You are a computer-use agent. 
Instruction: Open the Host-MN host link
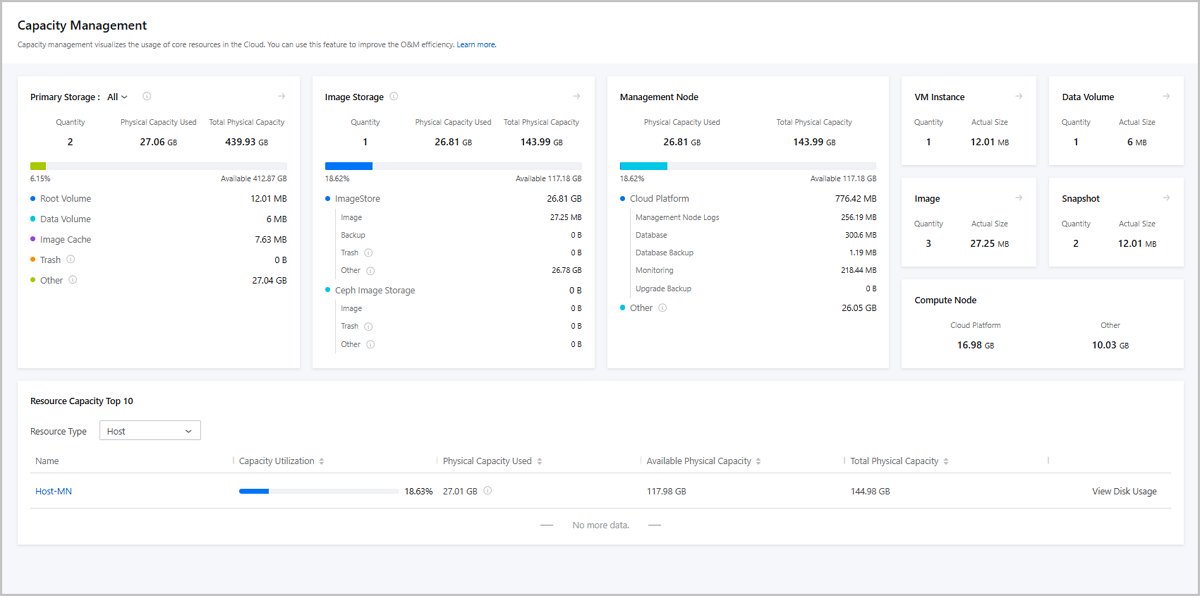click(54, 491)
